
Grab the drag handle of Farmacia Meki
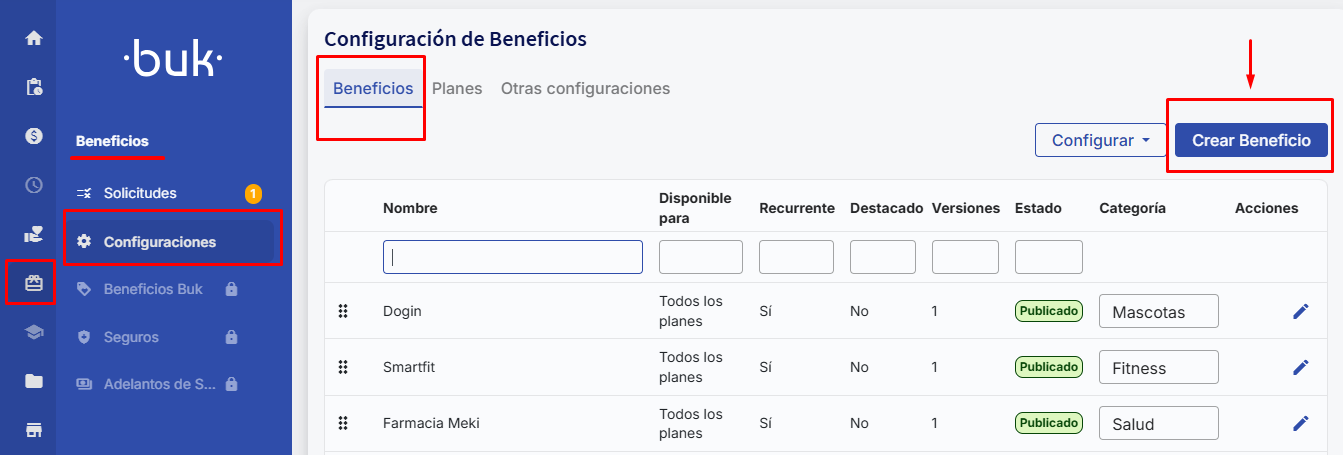coord(343,423)
